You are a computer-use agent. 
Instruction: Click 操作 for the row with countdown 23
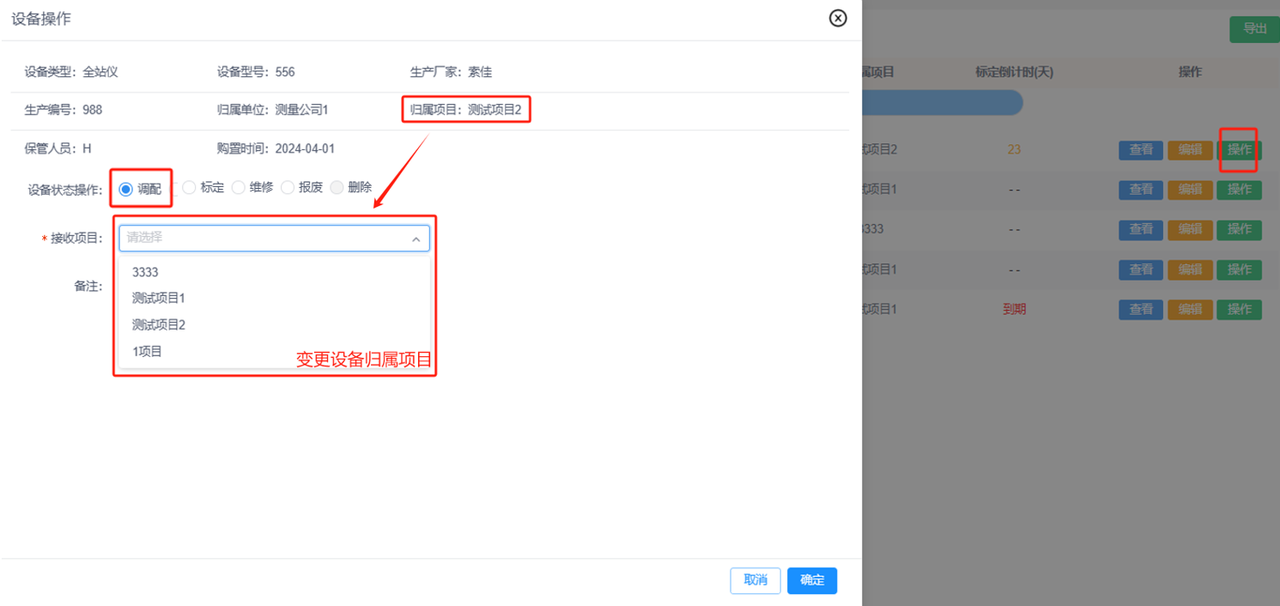1239,150
